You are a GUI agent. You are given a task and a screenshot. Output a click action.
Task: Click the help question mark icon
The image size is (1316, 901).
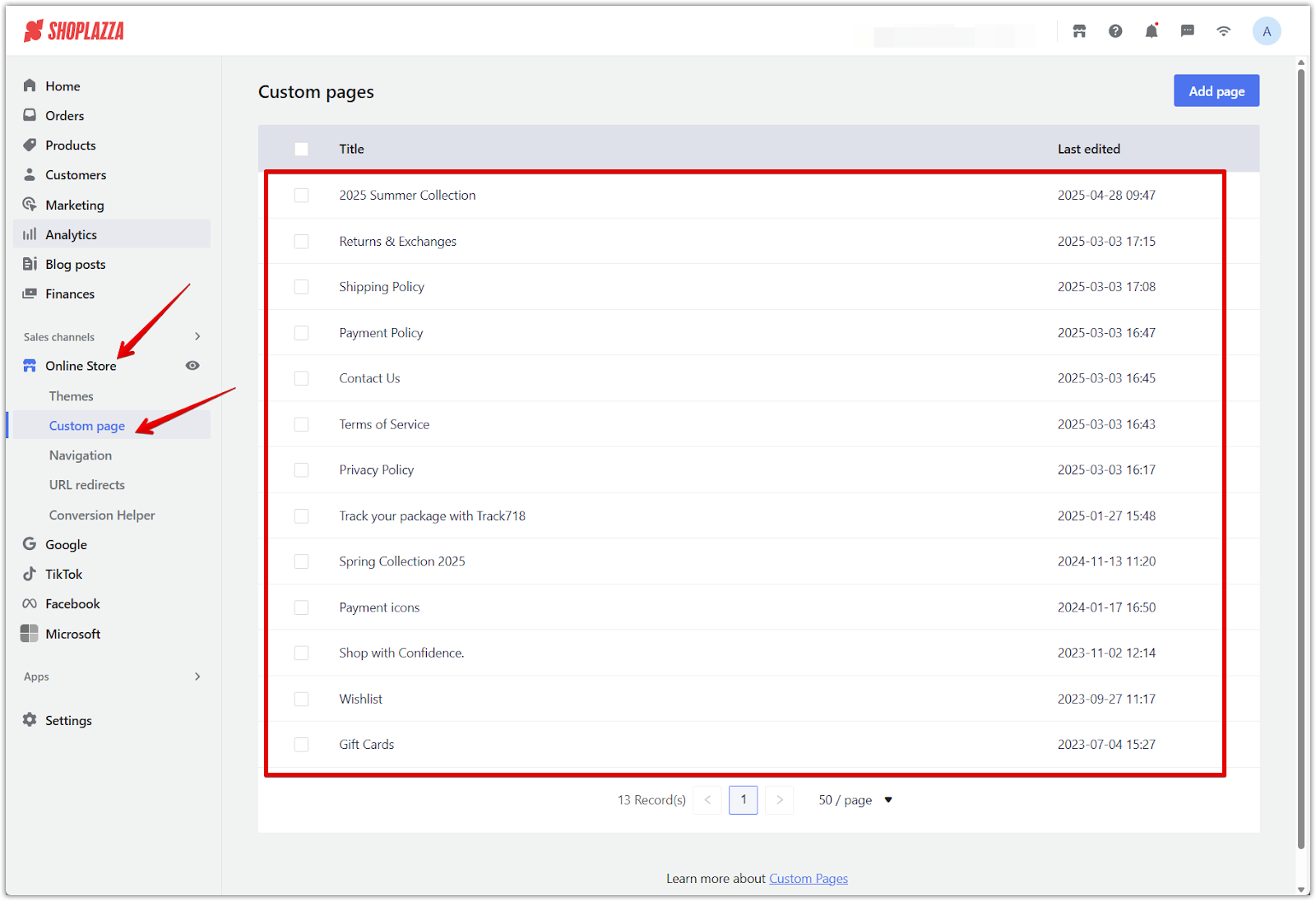click(x=1115, y=31)
